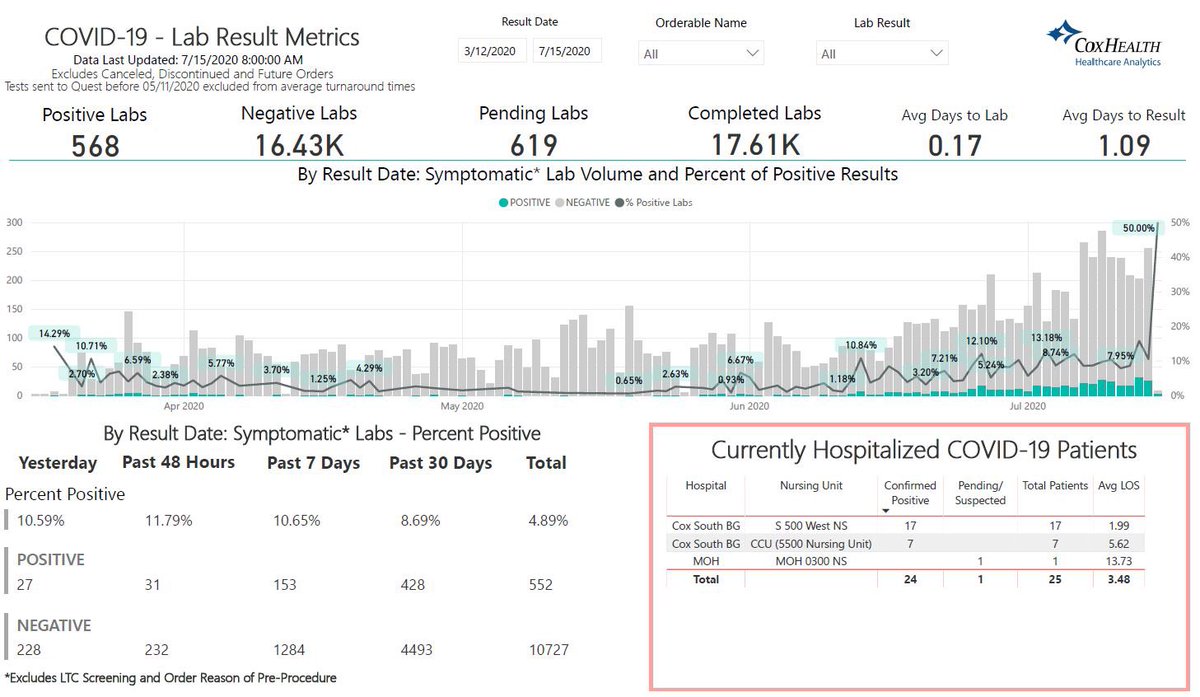Click the Jul 2020 axis label
The height and width of the screenshot is (697, 1200).
coord(1027,407)
